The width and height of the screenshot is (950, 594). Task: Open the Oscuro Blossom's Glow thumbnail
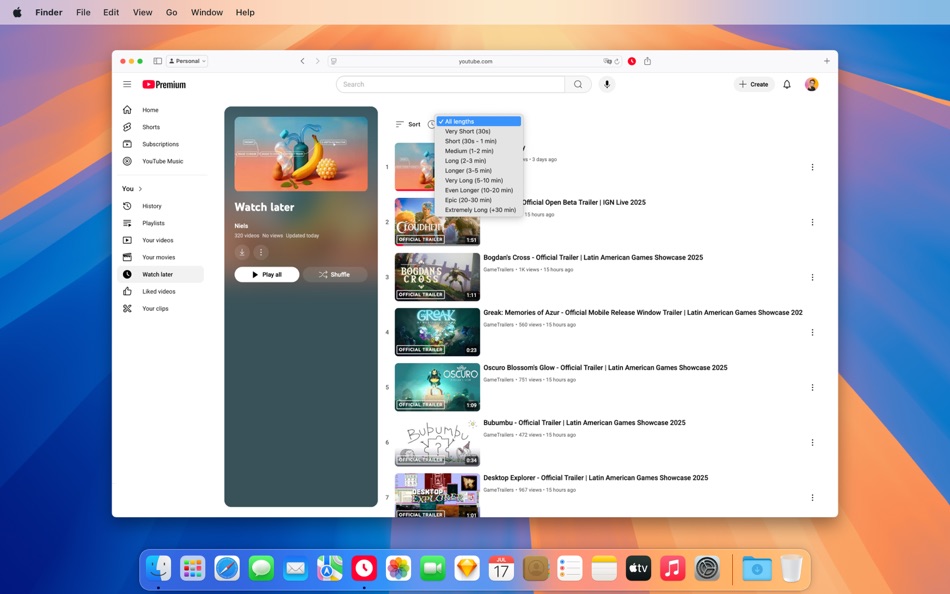[x=437, y=387]
